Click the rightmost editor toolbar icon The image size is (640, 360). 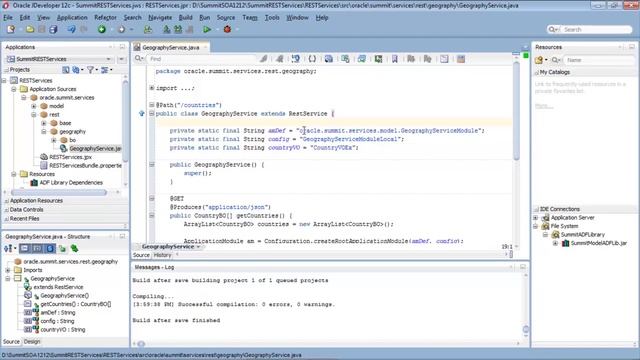[461, 59]
